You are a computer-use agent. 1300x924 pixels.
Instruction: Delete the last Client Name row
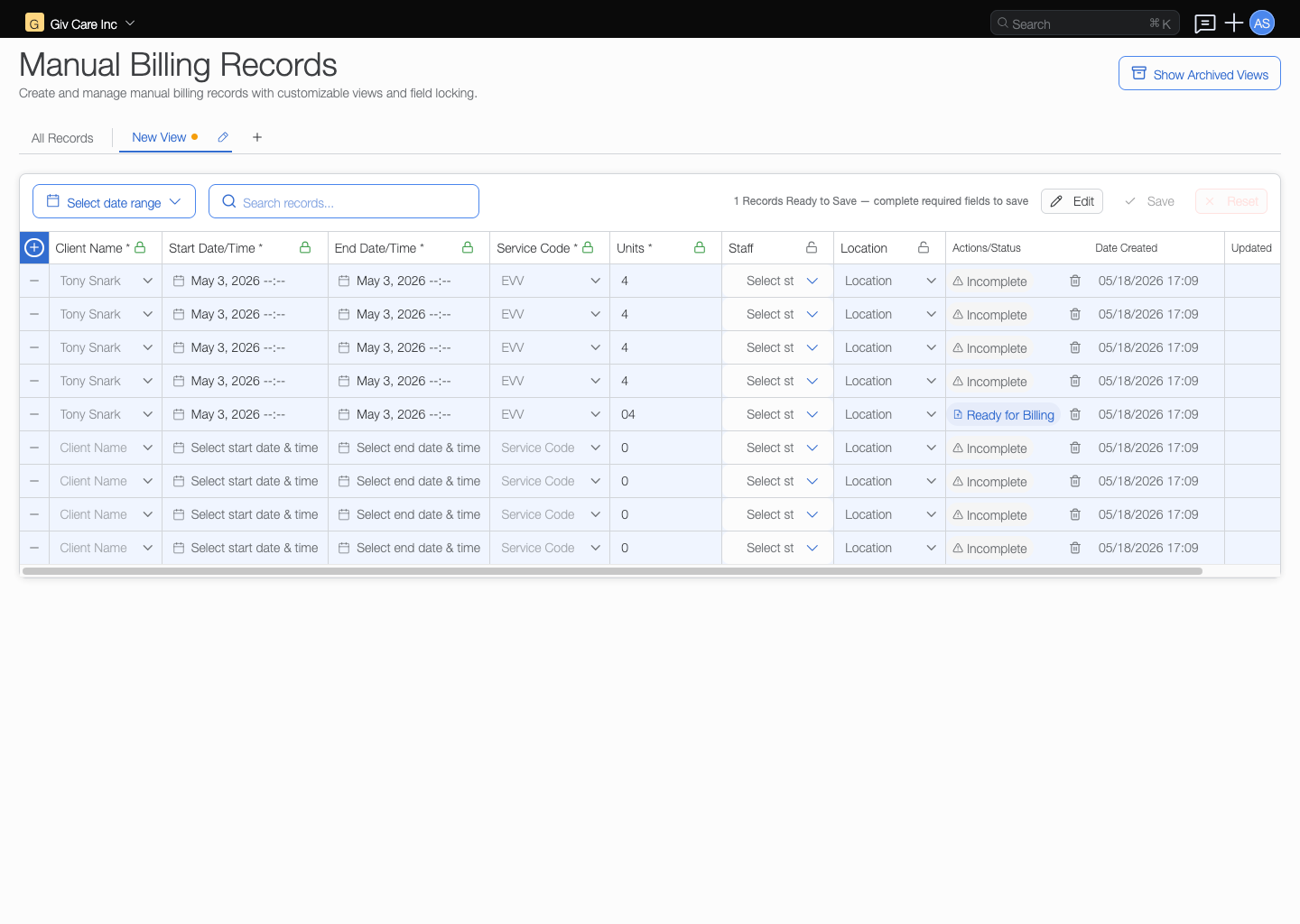[1075, 548]
